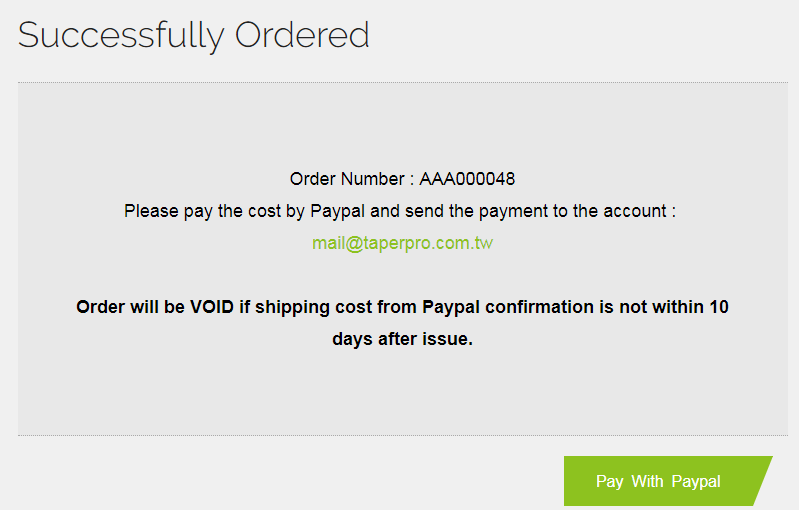This screenshot has width=799, height=510.
Task: Select the order number AAA000048
Action: 467,179
